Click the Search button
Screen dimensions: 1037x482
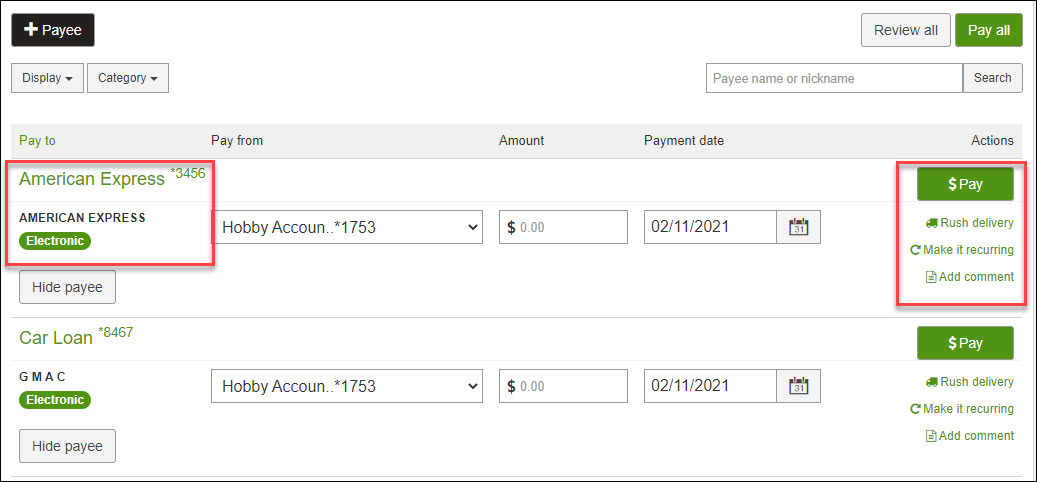pyautogui.click(x=993, y=78)
